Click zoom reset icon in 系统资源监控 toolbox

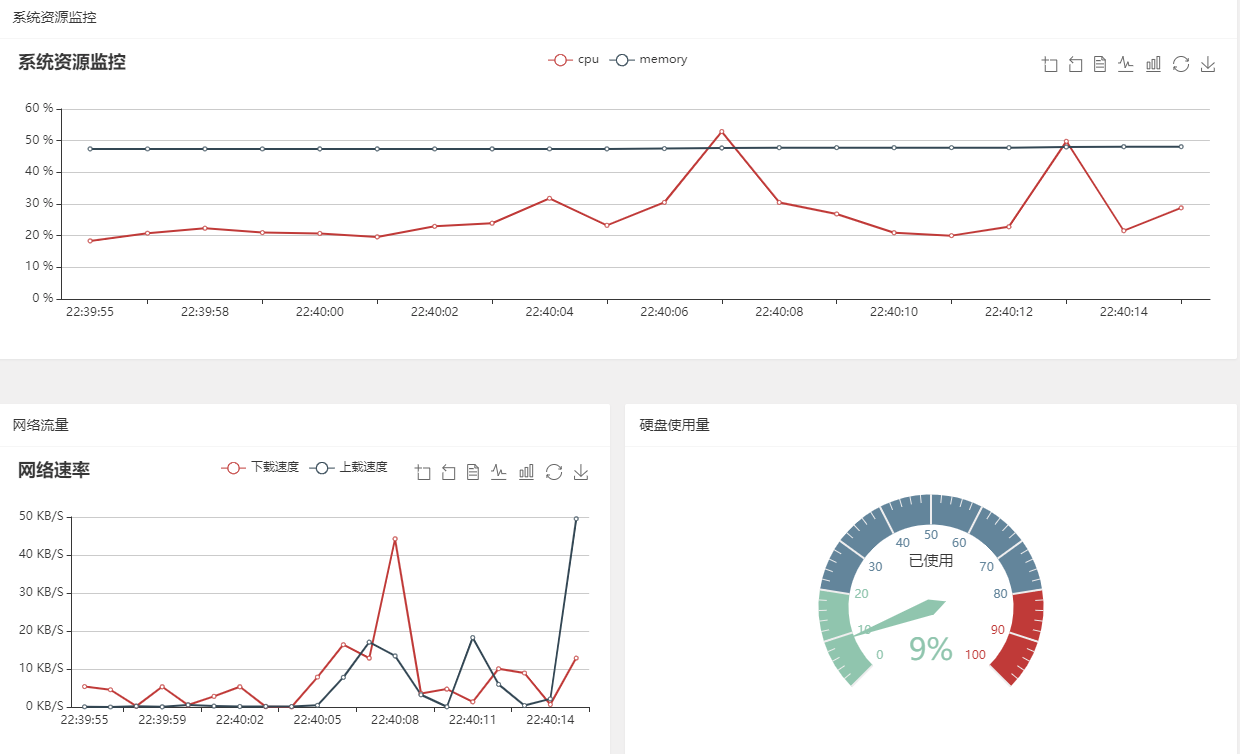click(x=1075, y=64)
